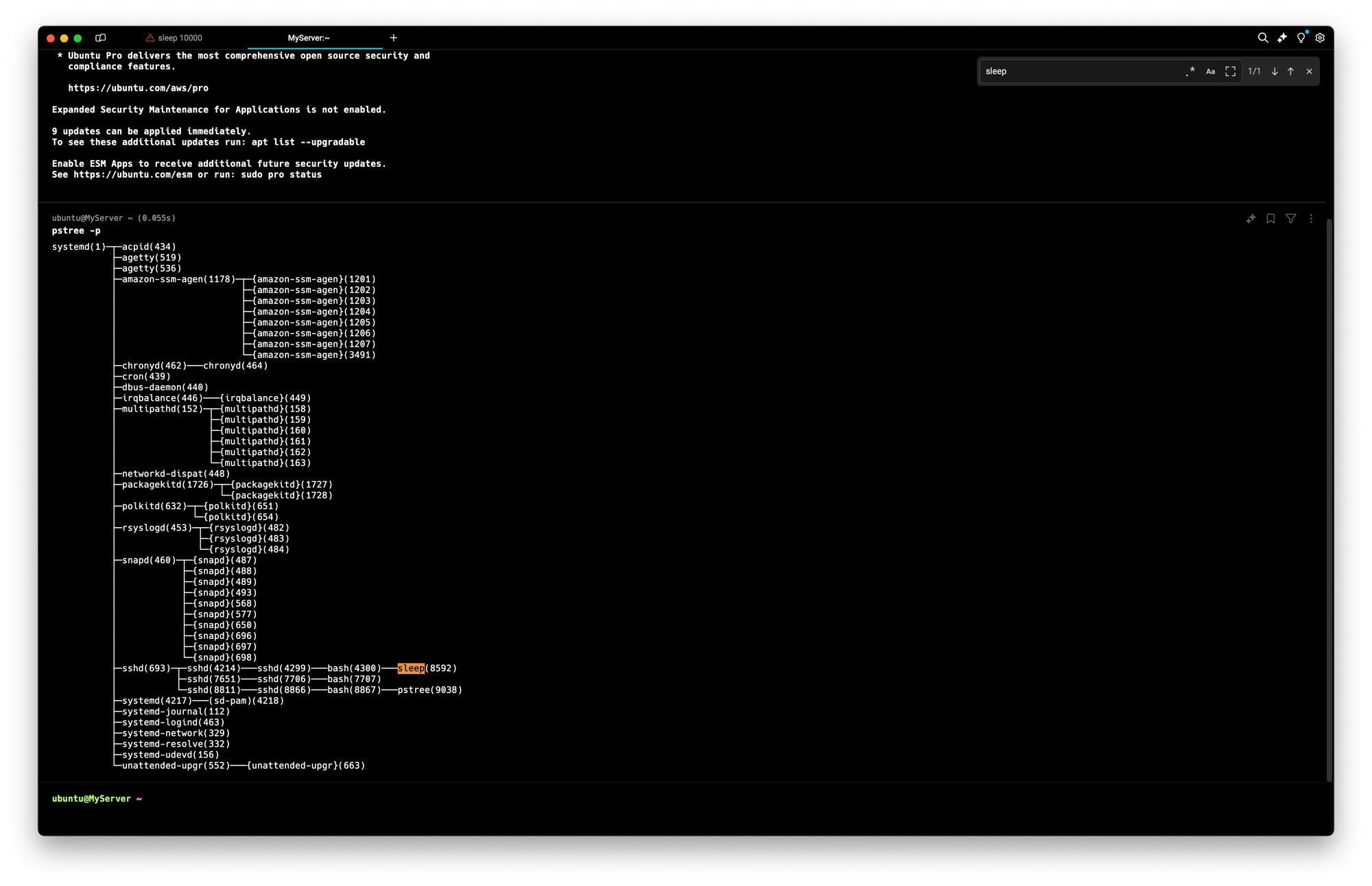Open Warp AI sparkles in the top bar
Viewport: 1372px width, 886px height.
1281,38
